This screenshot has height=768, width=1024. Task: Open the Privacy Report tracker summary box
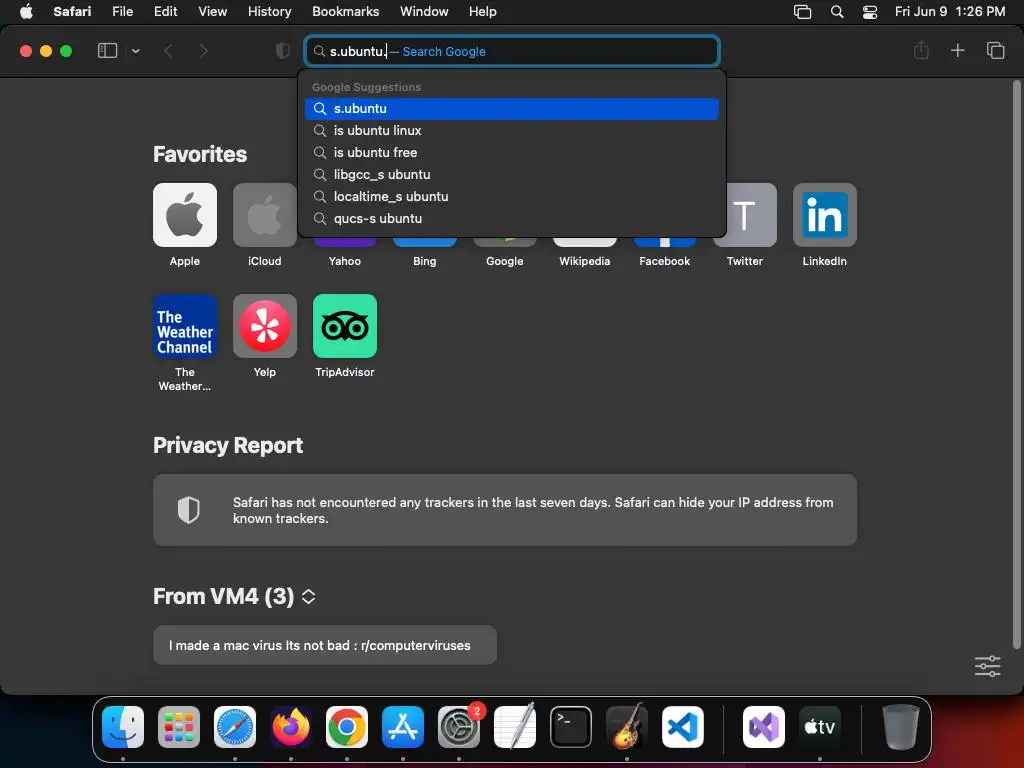[505, 510]
